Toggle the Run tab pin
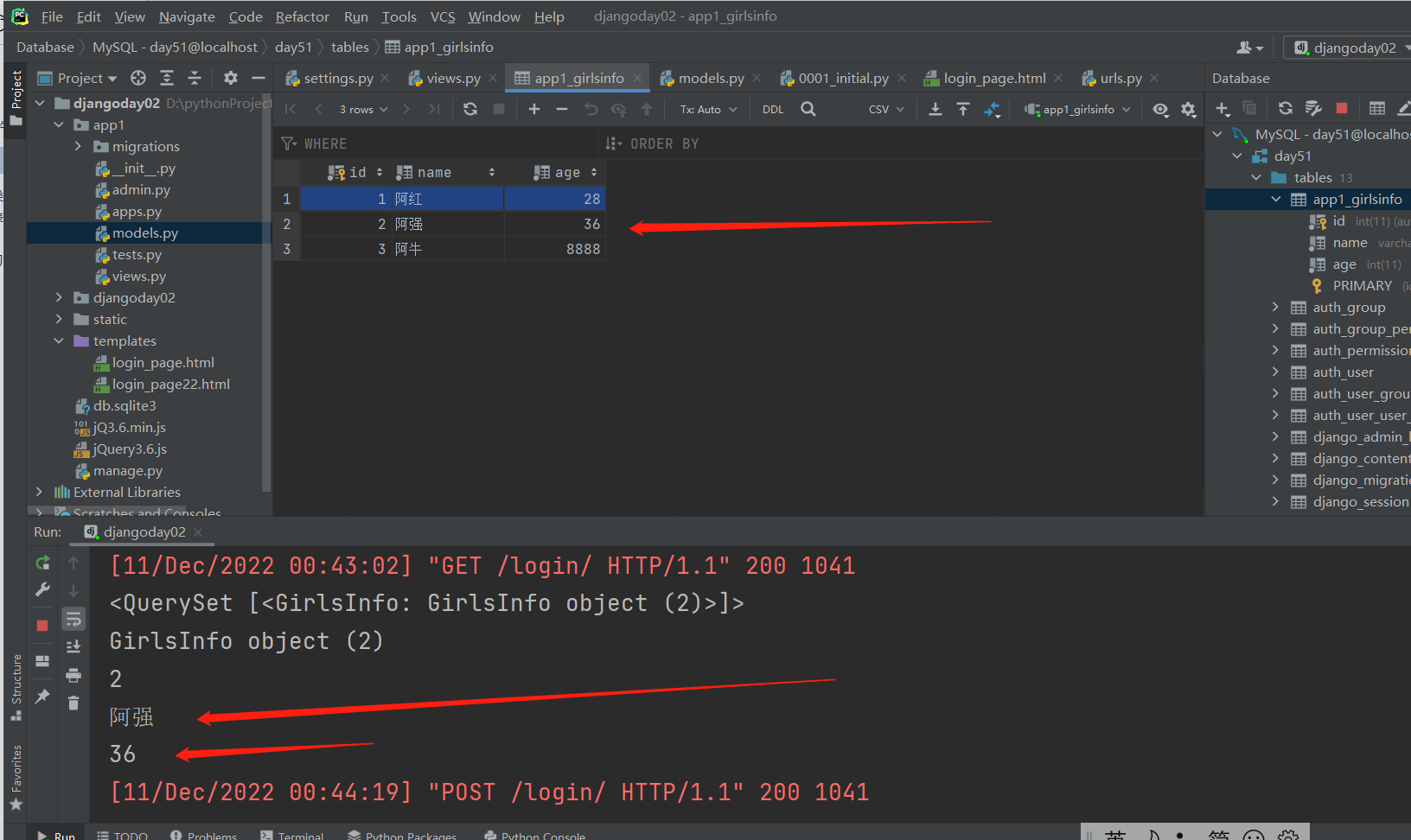This screenshot has width=1411, height=840. 42,696
